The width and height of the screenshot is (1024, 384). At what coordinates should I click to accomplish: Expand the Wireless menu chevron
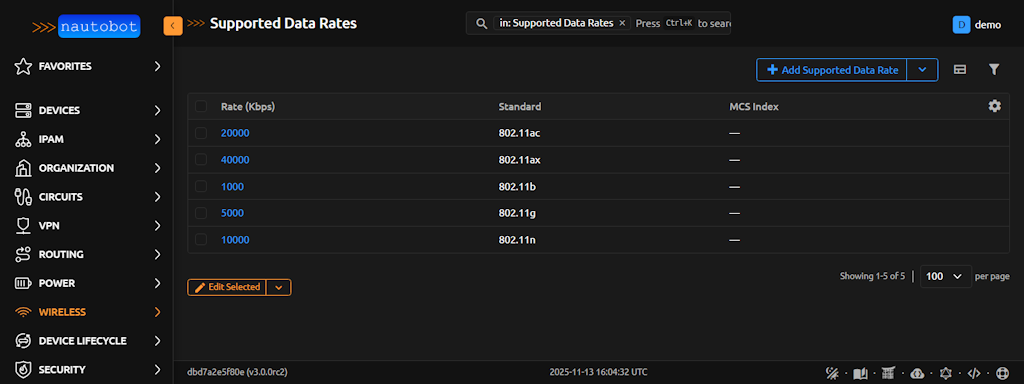pyautogui.click(x=157, y=312)
